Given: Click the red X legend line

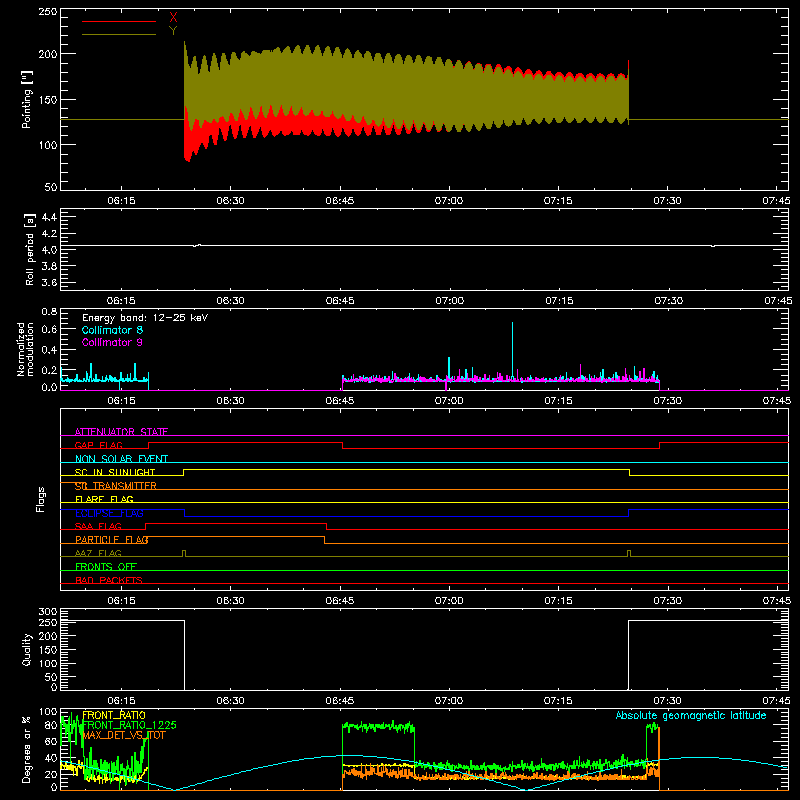Looking at the screenshot, I should (x=119, y=21).
